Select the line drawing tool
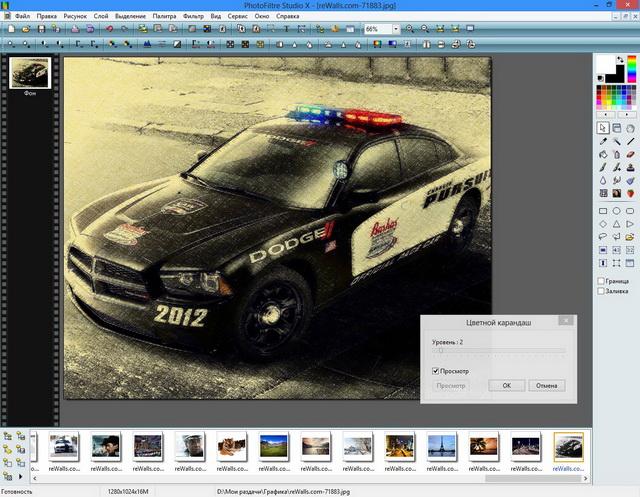640x497 pixels. pos(631,142)
